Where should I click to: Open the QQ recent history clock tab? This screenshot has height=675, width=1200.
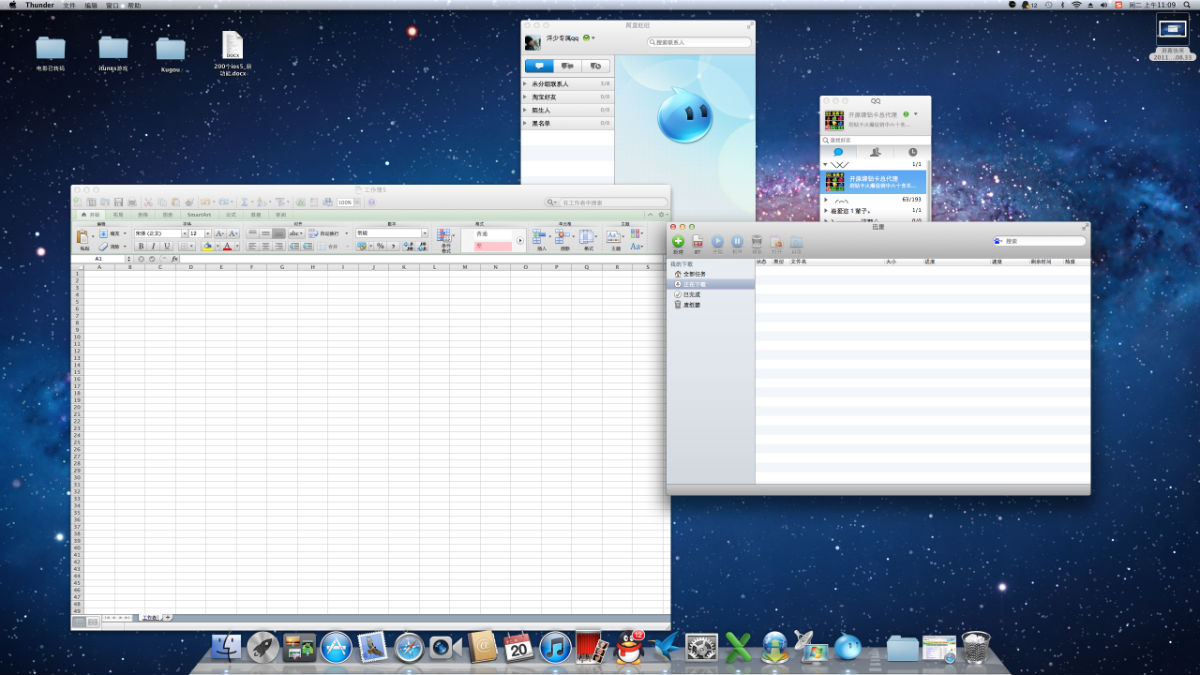(912, 152)
